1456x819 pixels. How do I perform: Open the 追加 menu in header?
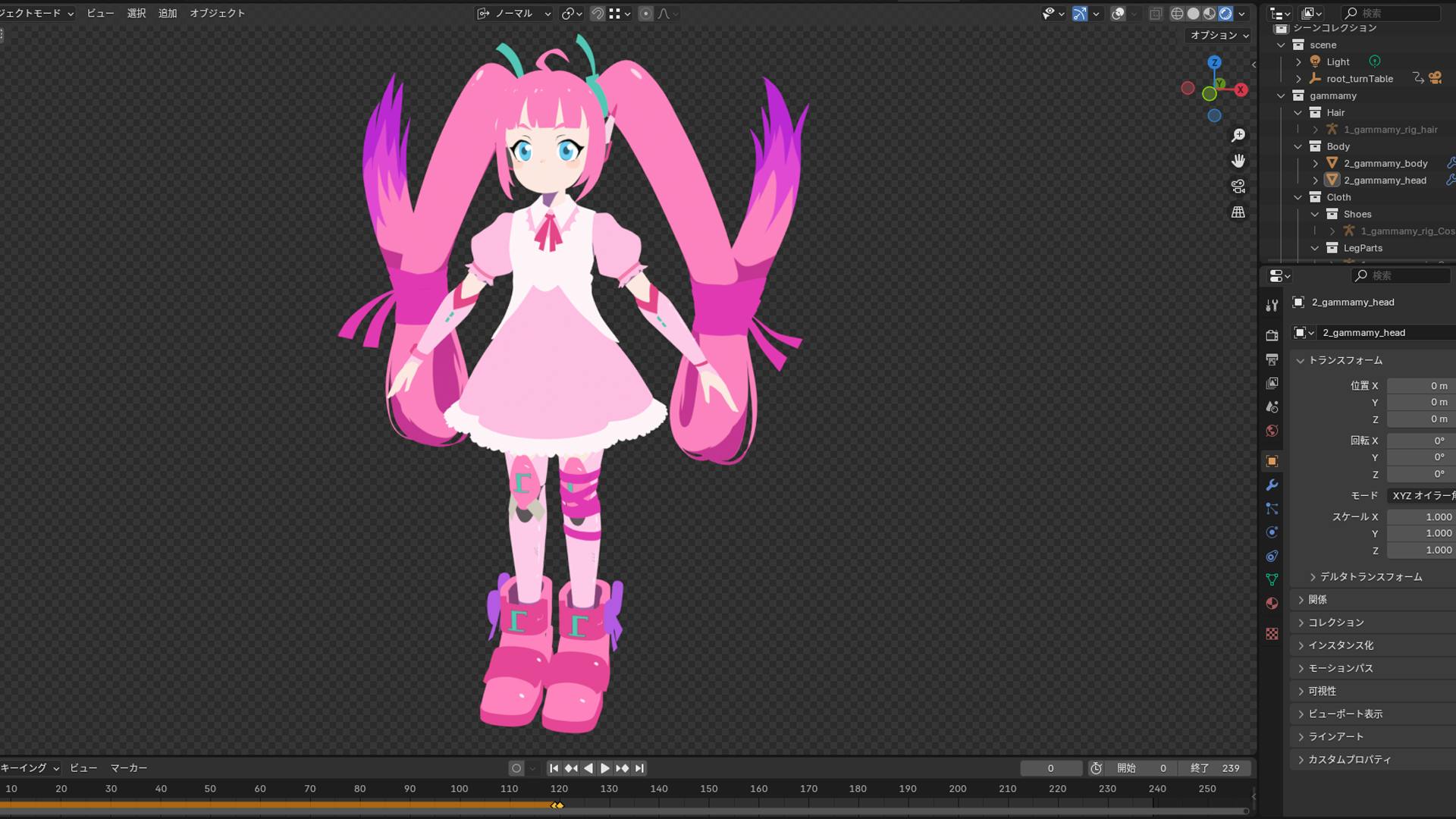coord(168,13)
